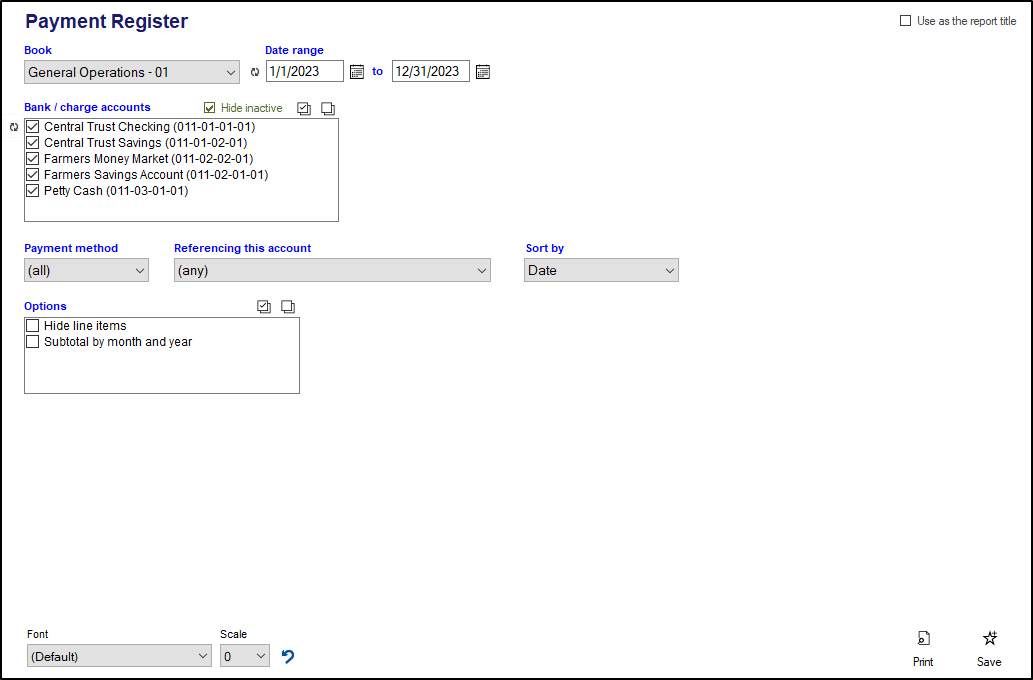The width and height of the screenshot is (1033, 680).
Task: Click the start date input field
Action: click(x=304, y=72)
